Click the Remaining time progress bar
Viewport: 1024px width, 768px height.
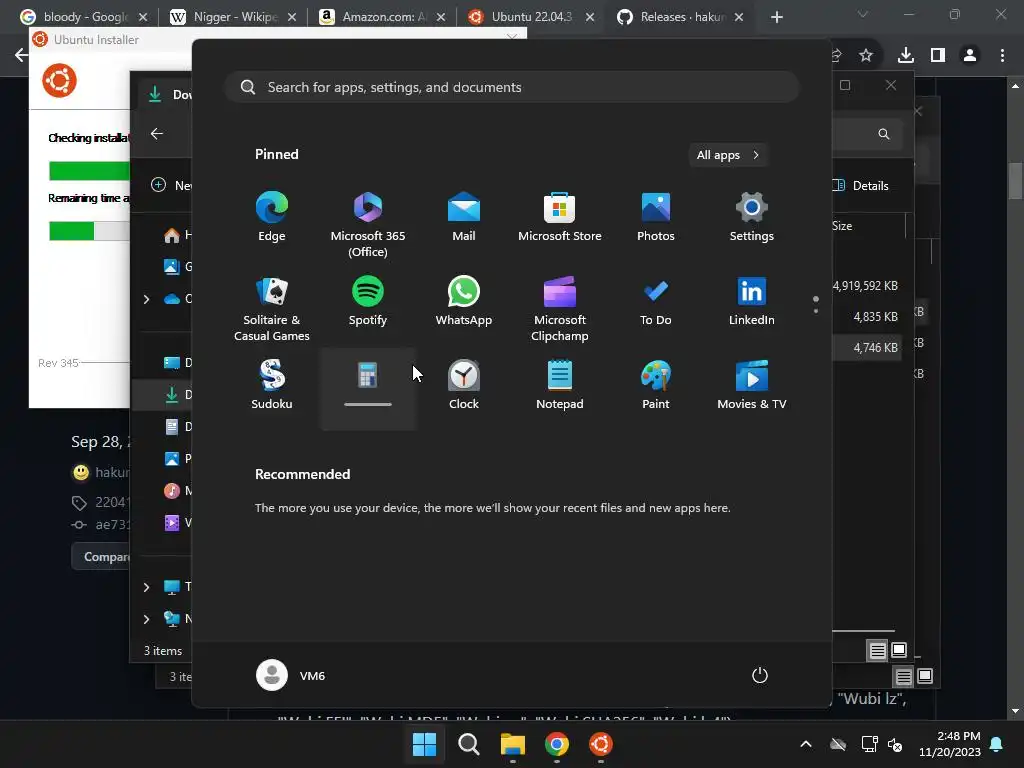(x=89, y=231)
